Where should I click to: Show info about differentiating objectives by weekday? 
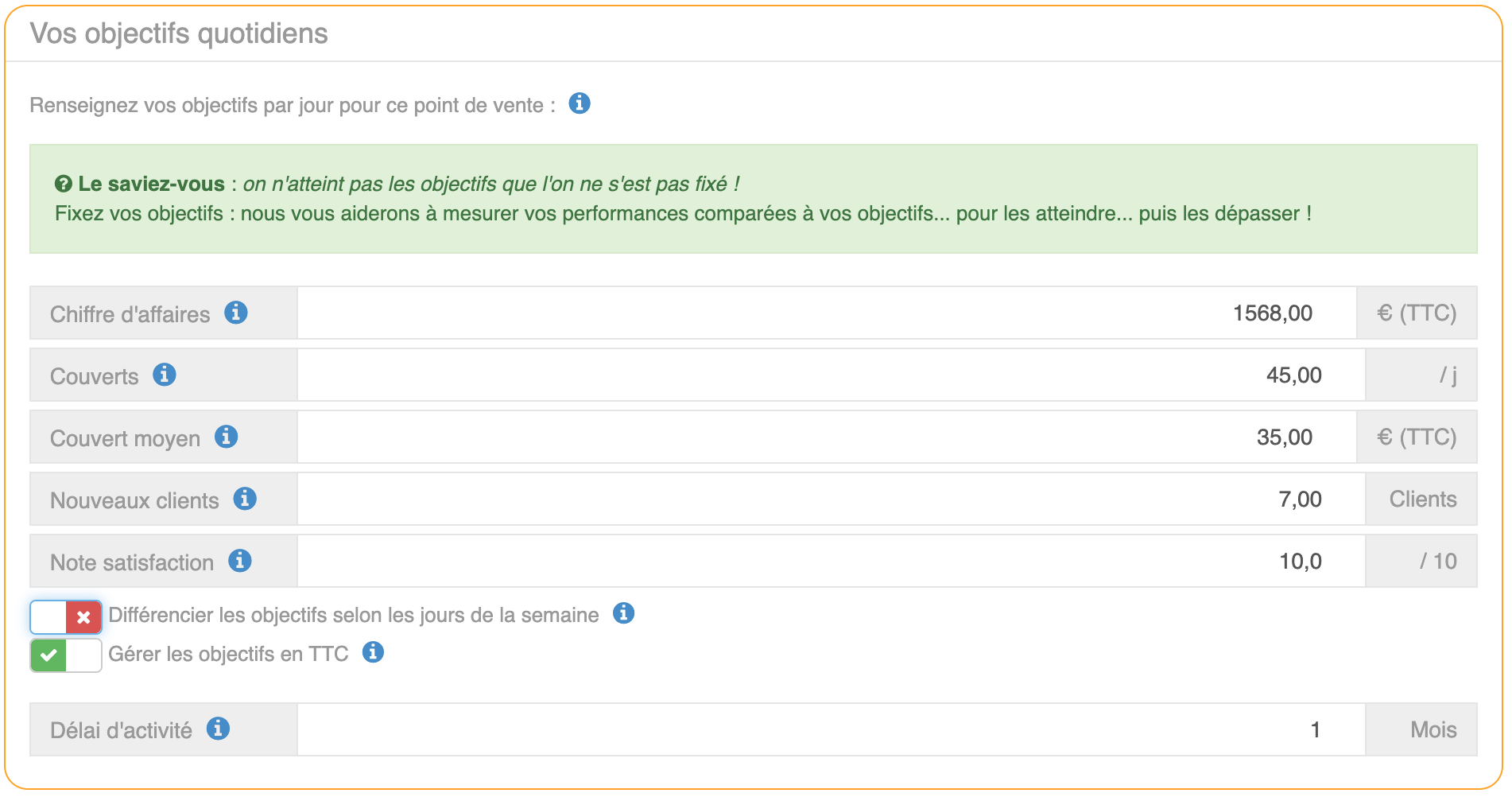coord(624,613)
